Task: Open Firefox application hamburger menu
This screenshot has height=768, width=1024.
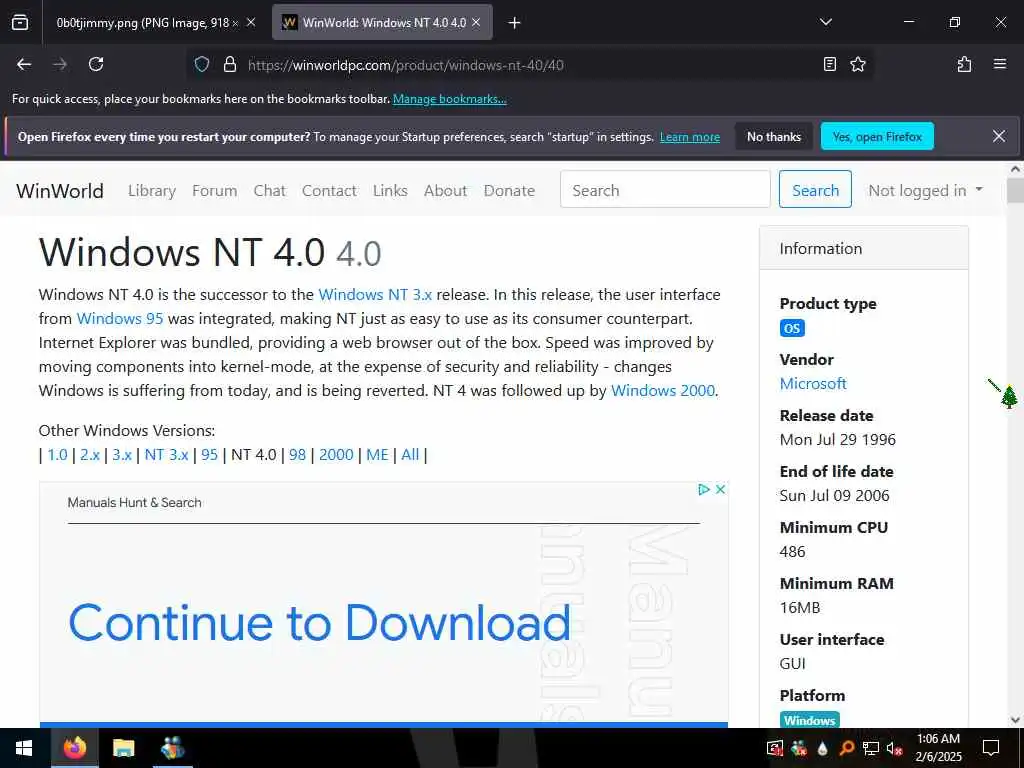Action: pos(1000,64)
